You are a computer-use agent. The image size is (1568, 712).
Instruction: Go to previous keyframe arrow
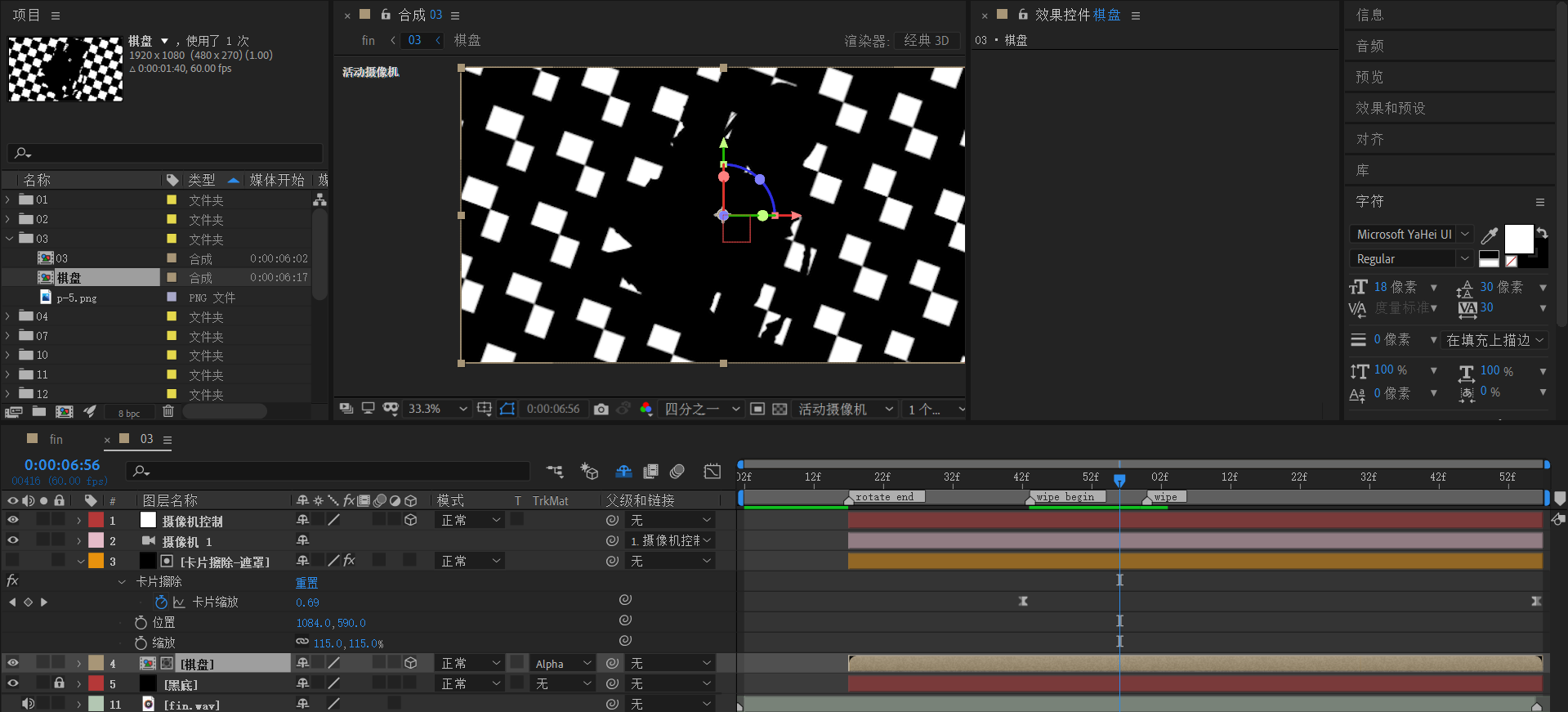11,602
